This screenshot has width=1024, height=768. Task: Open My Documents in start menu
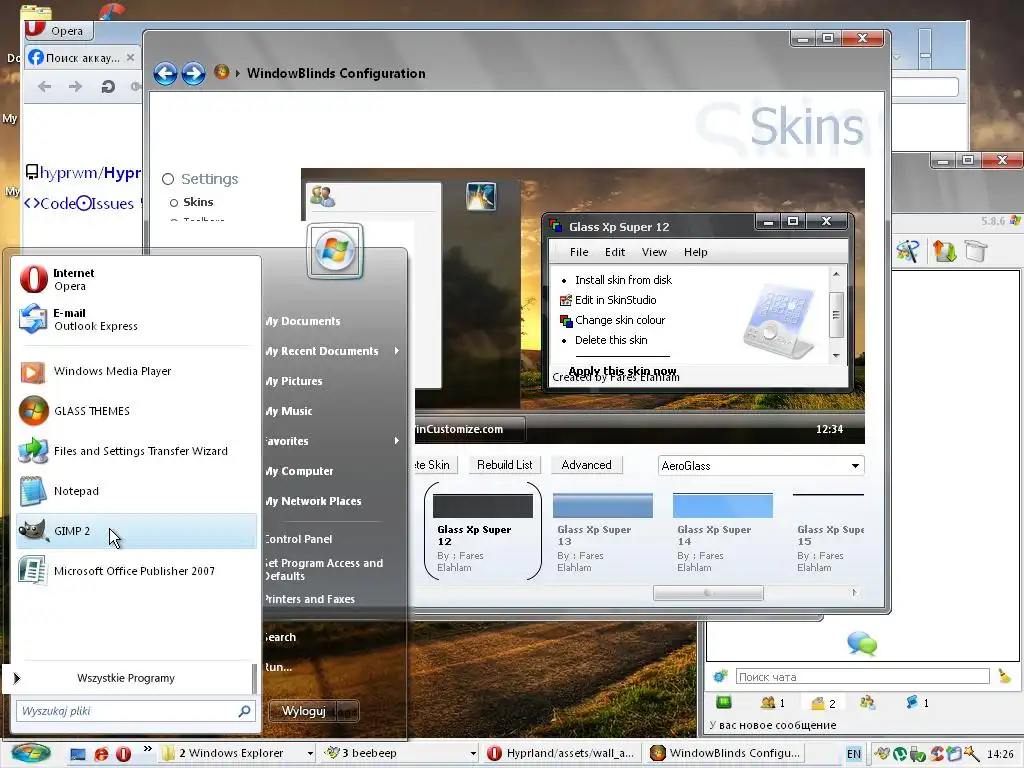tap(303, 321)
